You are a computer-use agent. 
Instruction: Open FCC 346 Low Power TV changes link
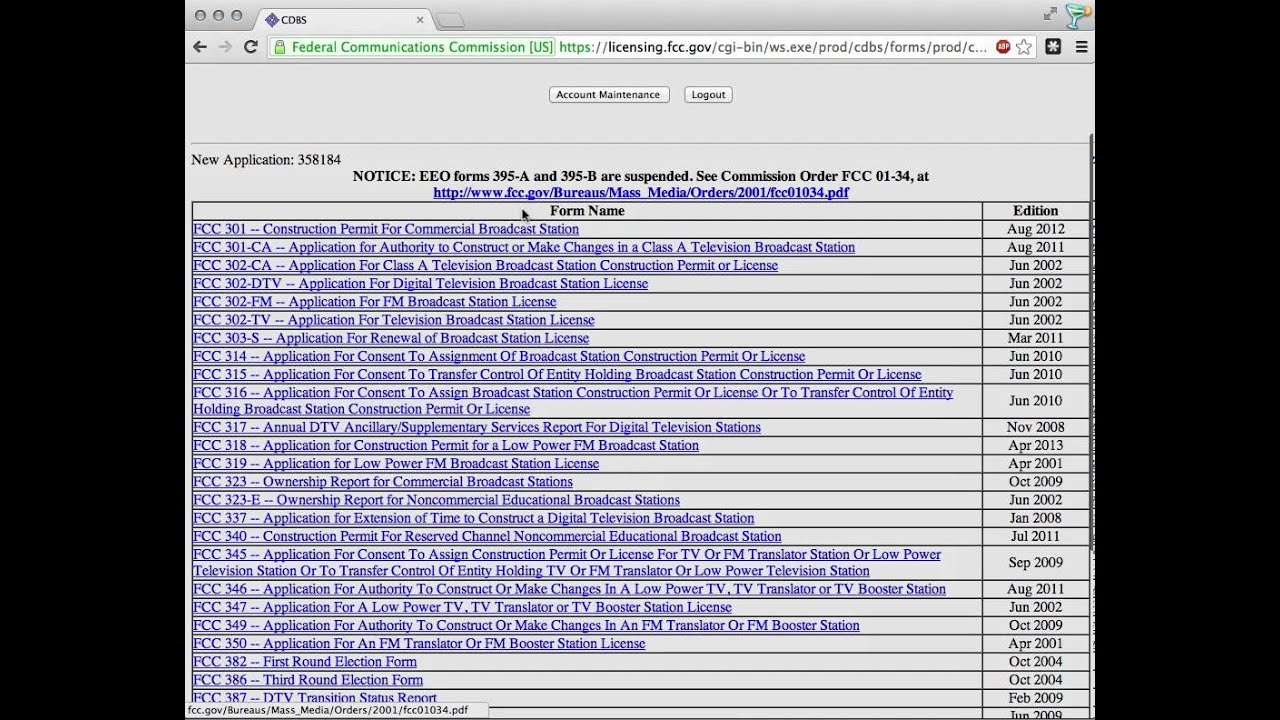tap(569, 589)
